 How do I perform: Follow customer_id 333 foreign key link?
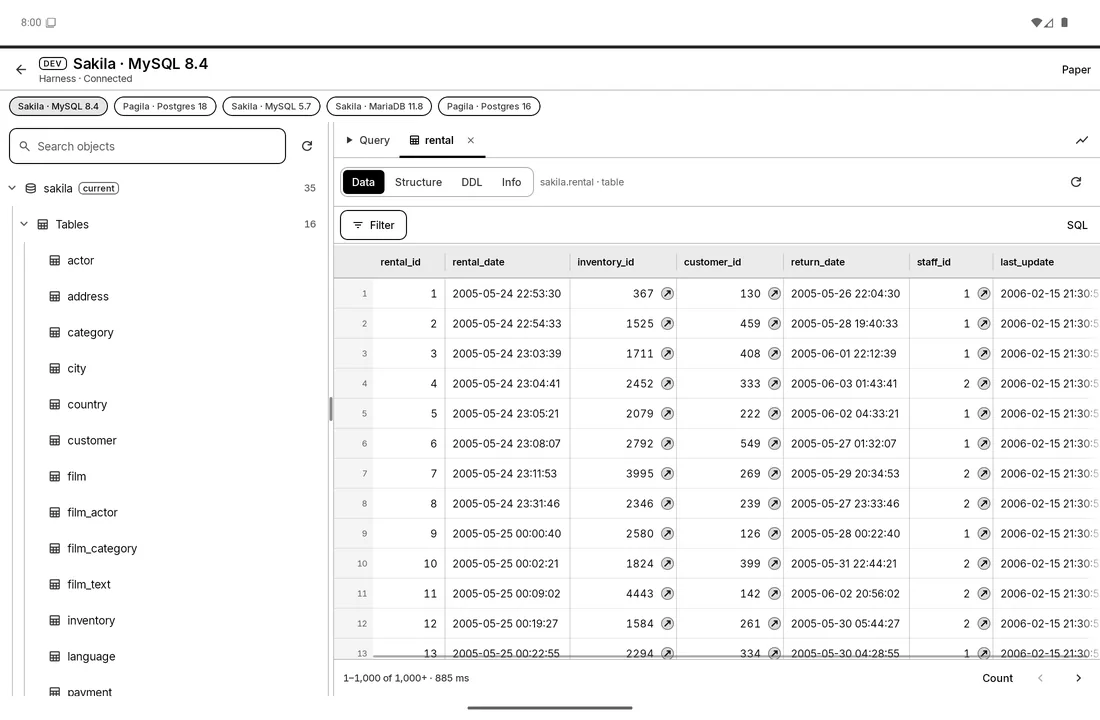(774, 384)
